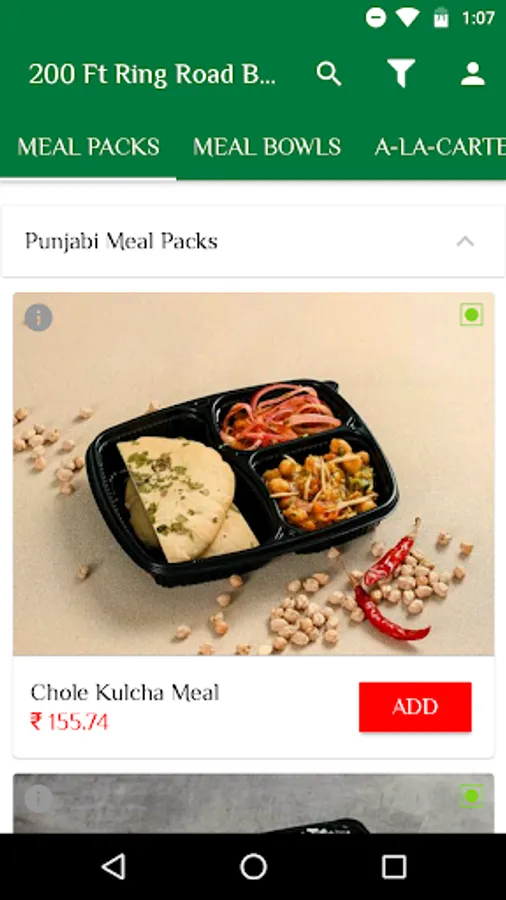506x900 pixels.
Task: Add Chole Kulcha Meal to cart
Action: pyautogui.click(x=415, y=707)
